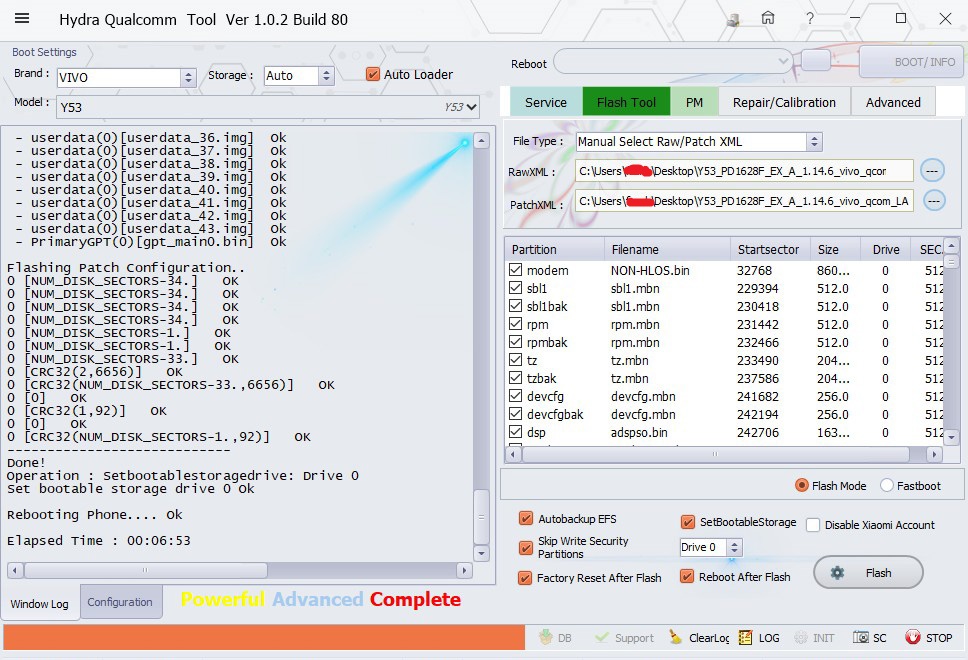Open the Repair/Calibration tab
Image resolution: width=968 pixels, height=660 pixels.
point(784,102)
